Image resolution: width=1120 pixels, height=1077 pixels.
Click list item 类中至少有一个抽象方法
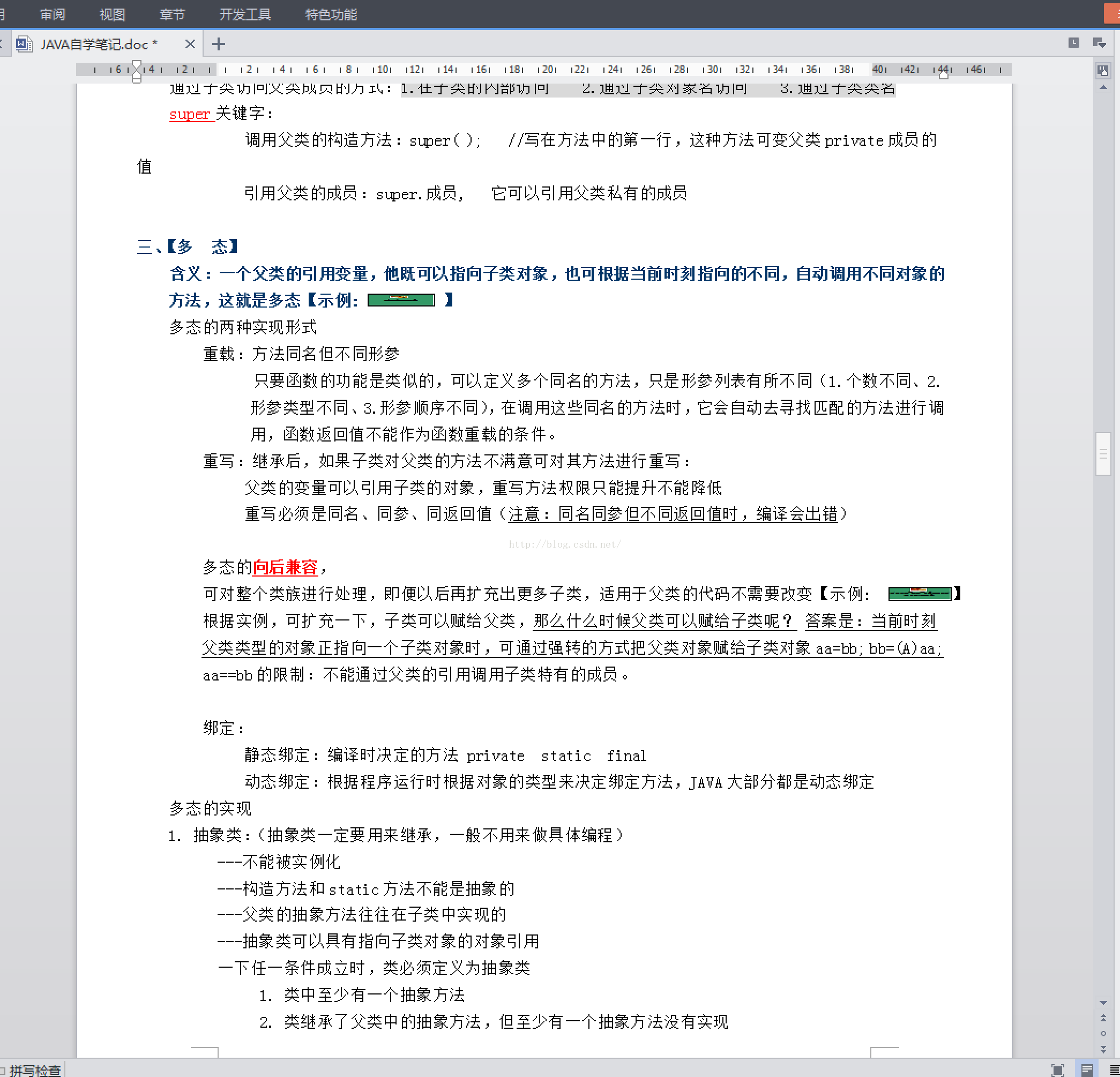pyautogui.click(x=374, y=994)
